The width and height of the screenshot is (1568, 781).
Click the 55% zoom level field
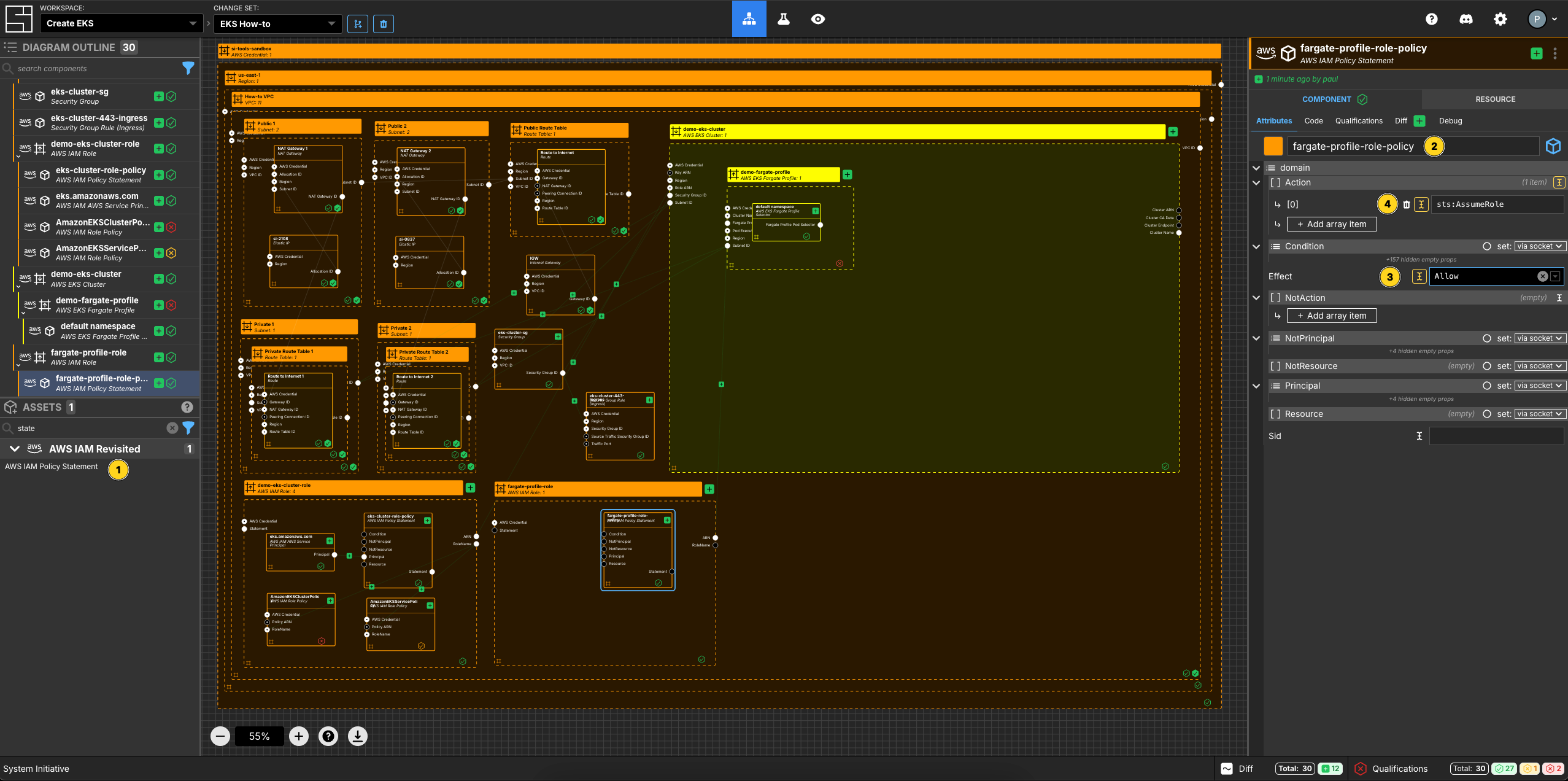pos(259,736)
